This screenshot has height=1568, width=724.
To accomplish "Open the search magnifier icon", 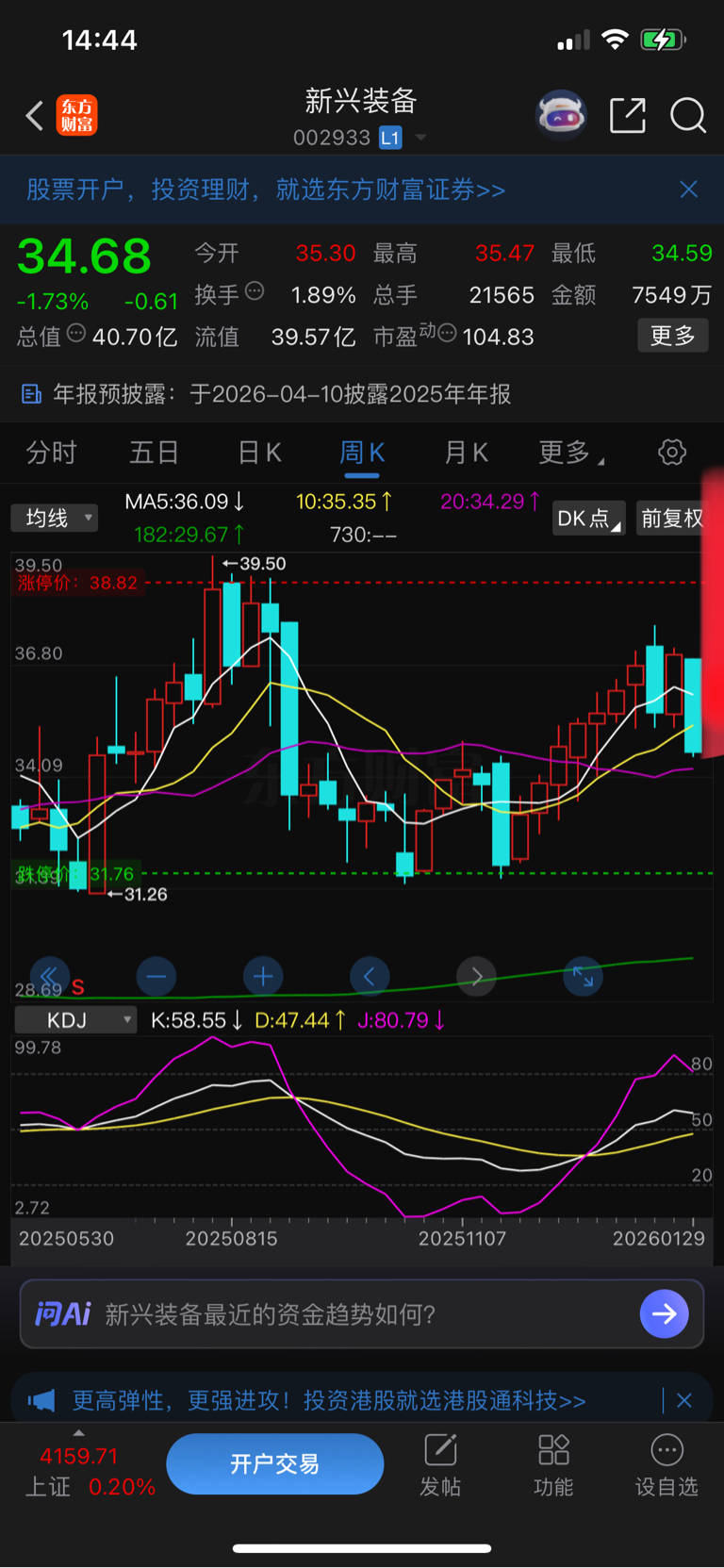I will tap(688, 116).
